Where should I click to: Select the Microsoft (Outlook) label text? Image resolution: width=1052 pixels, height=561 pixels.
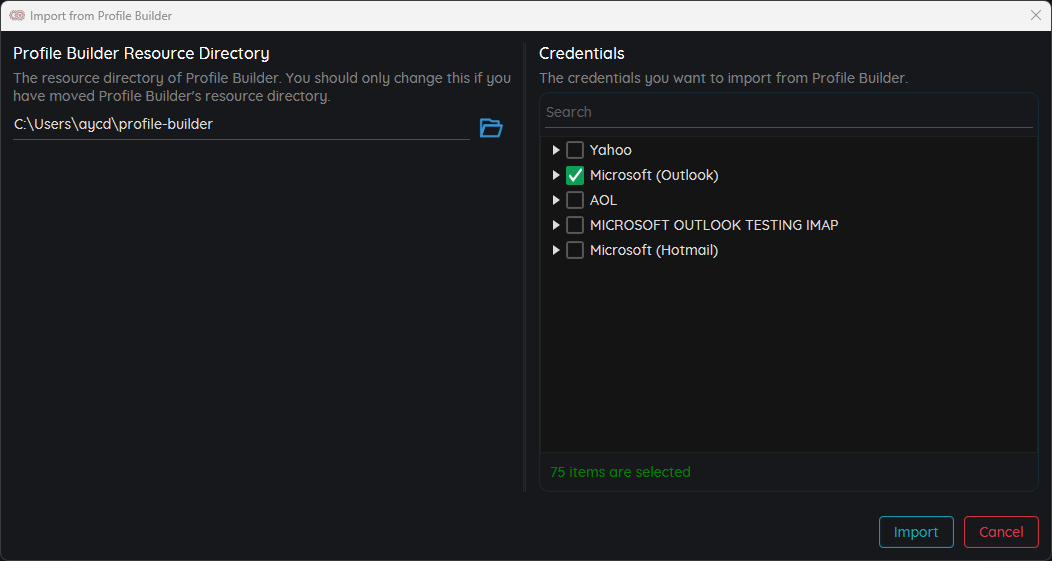(654, 175)
